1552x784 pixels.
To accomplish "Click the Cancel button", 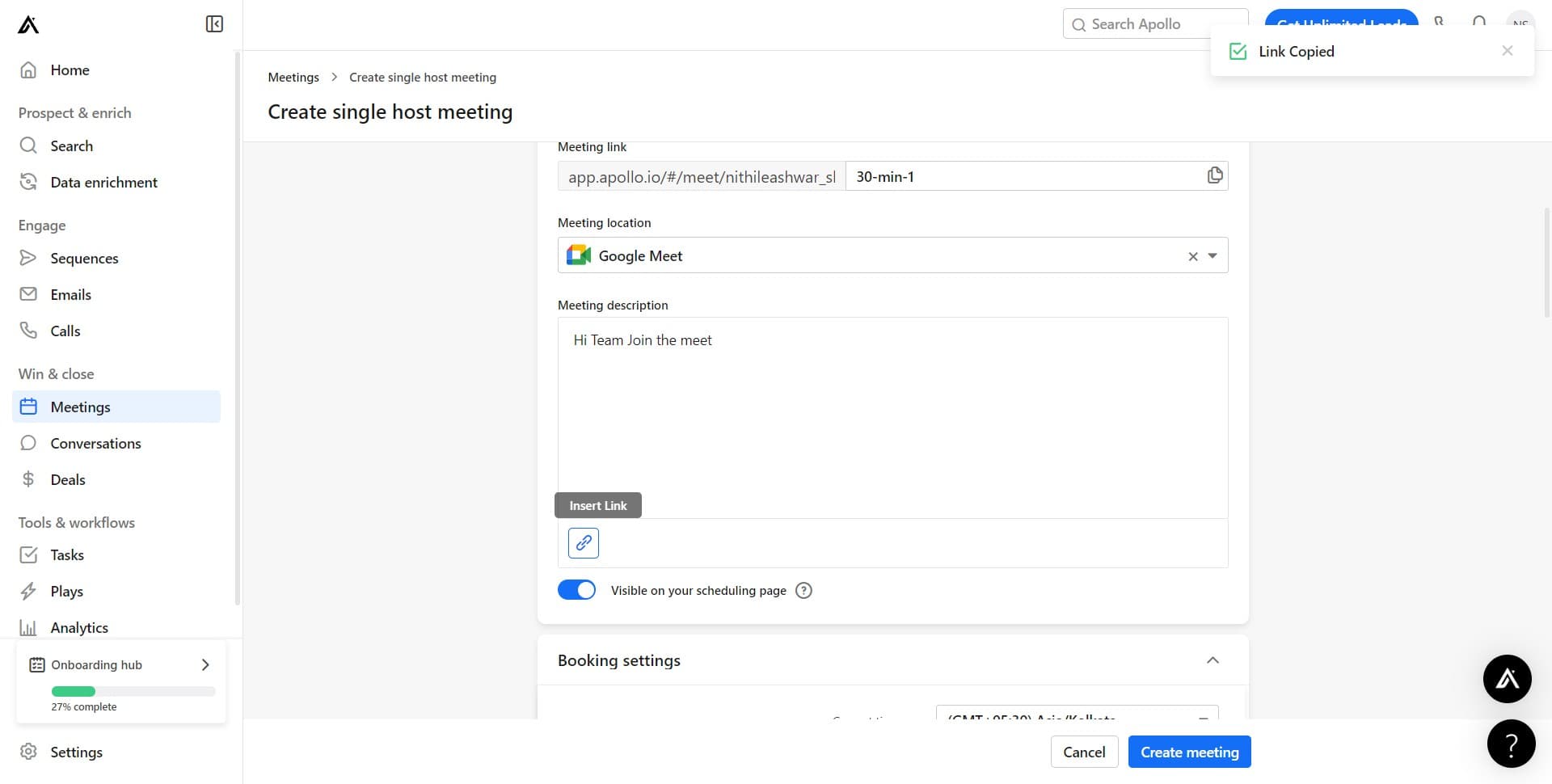I will (1084, 752).
